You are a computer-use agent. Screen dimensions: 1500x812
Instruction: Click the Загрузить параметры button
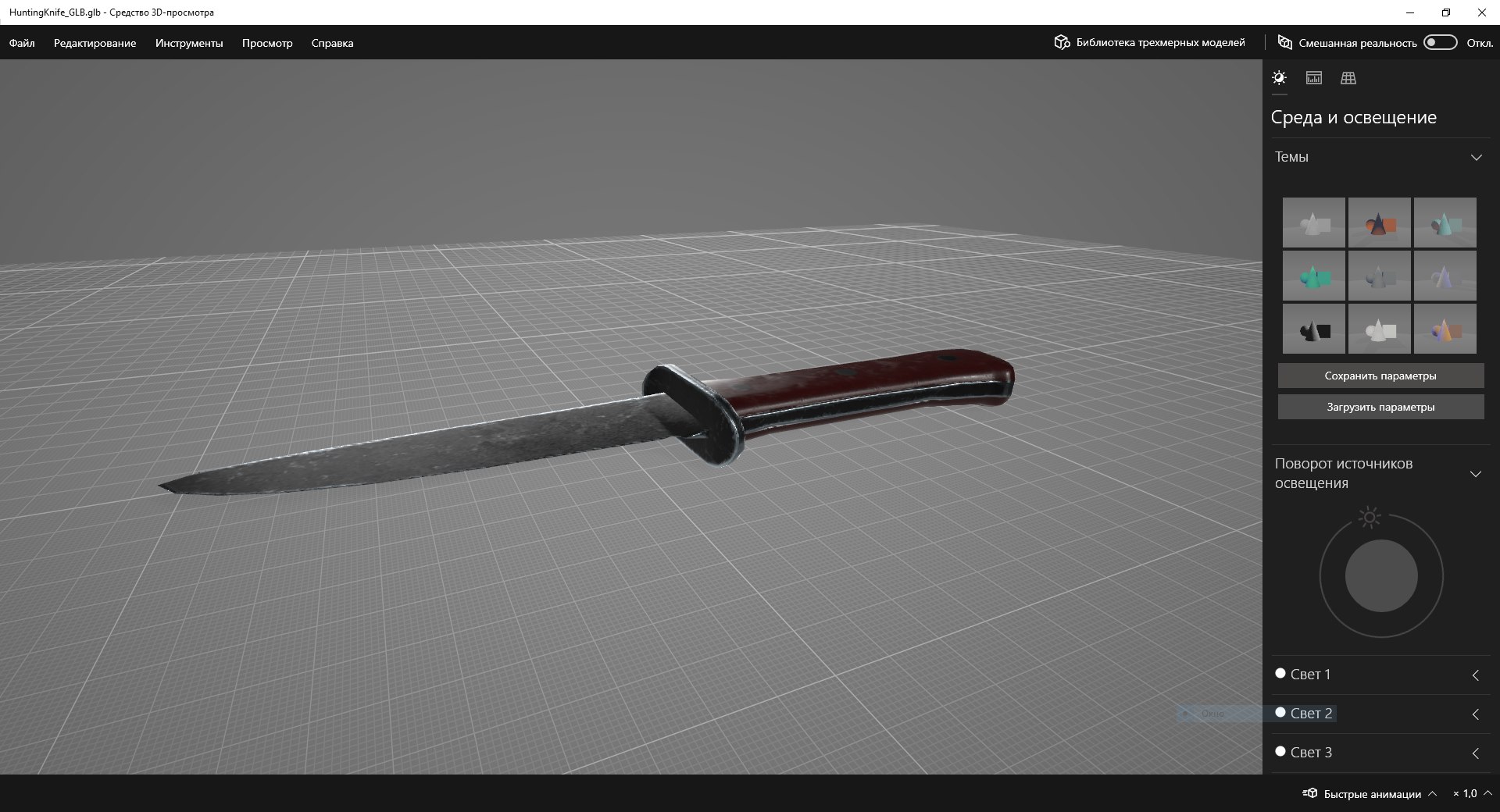pyautogui.click(x=1380, y=407)
